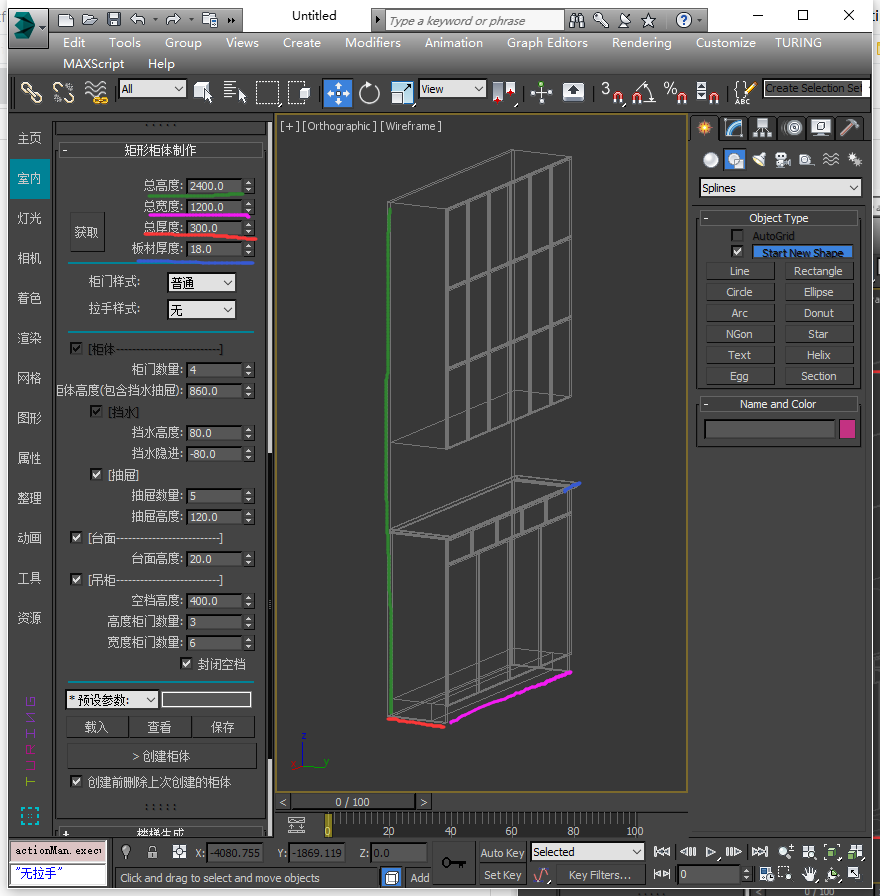
Task: Open the Hierarchy panel tab
Action: (762, 128)
